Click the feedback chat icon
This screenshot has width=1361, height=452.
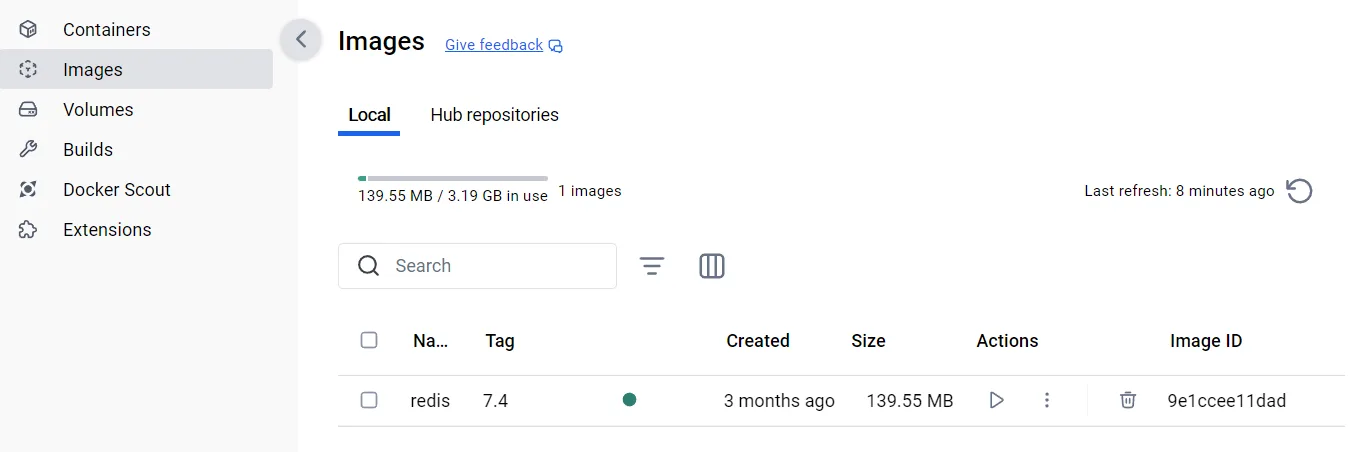coord(556,46)
